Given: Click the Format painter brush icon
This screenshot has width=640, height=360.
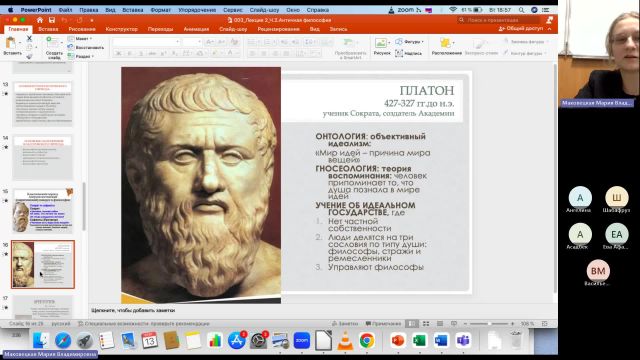Looking at the screenshot, I should point(29,56).
